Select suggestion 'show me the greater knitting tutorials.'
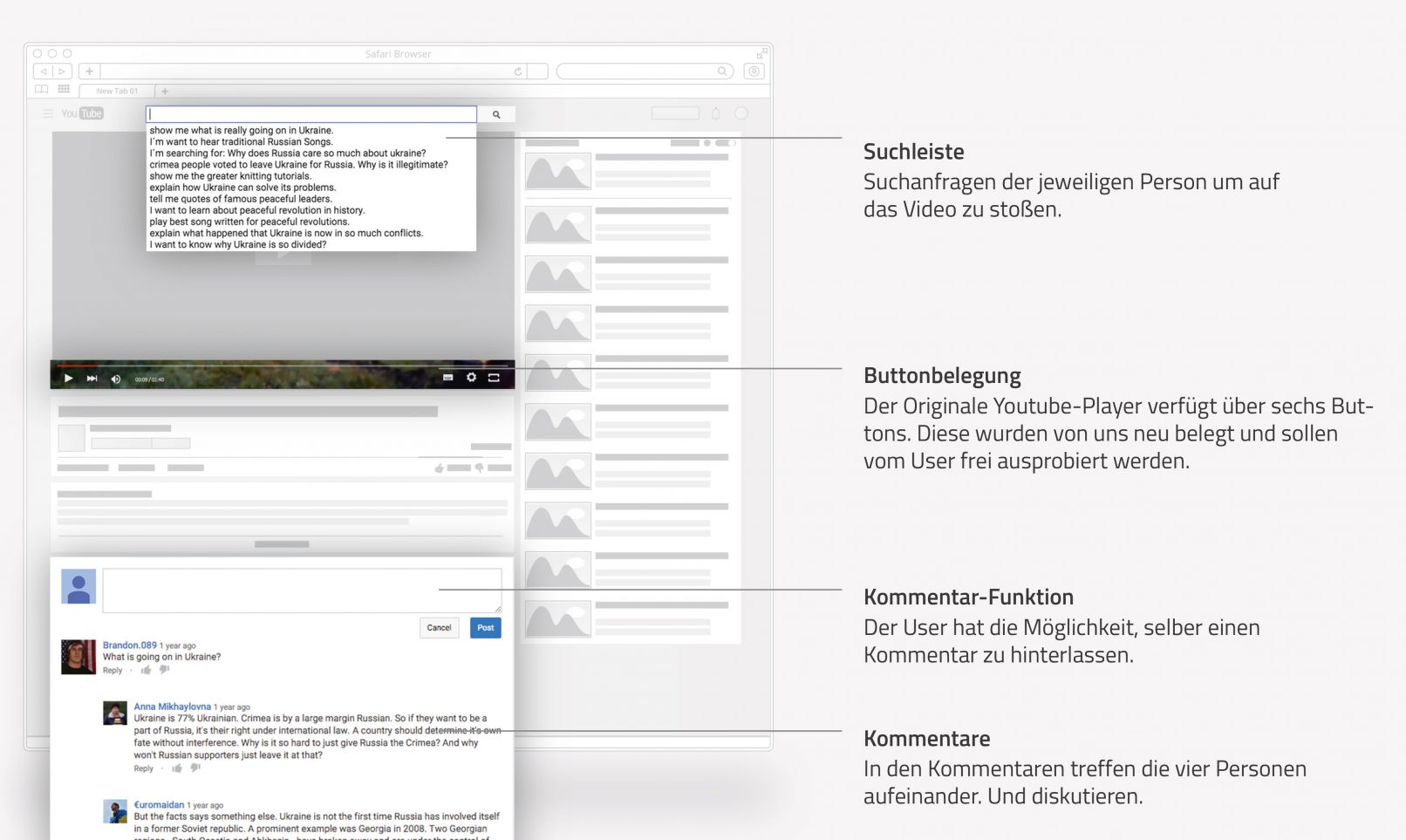This screenshot has height=840, width=1406. click(x=230, y=176)
